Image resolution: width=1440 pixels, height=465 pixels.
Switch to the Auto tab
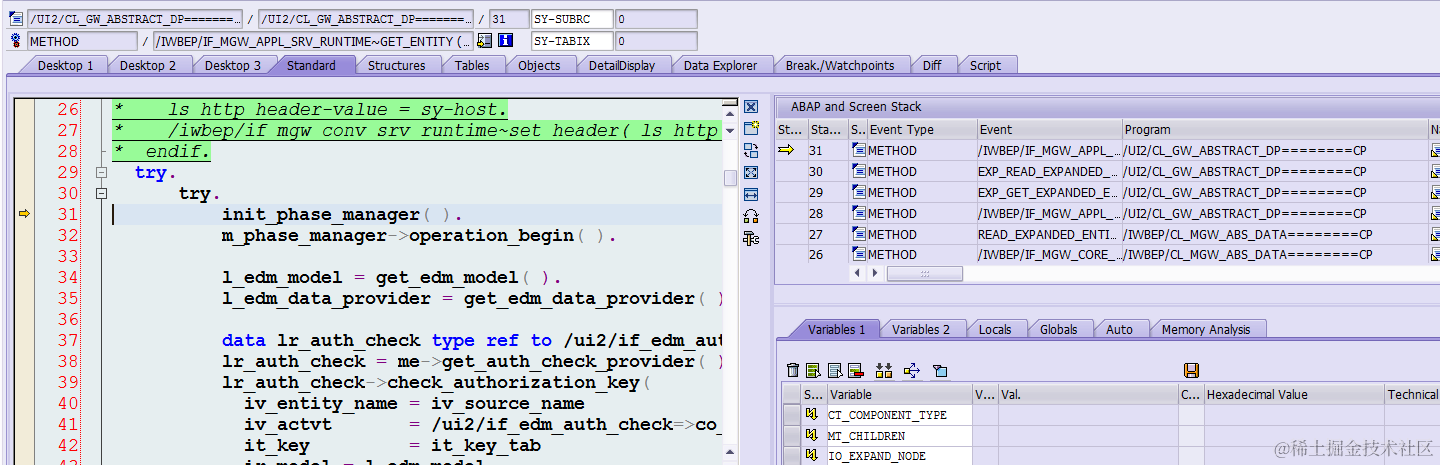[1119, 329]
